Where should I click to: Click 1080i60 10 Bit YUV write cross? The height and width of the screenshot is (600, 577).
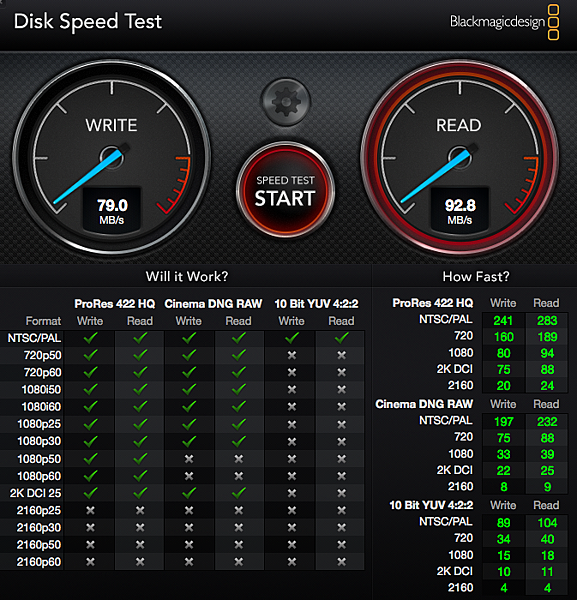point(292,407)
